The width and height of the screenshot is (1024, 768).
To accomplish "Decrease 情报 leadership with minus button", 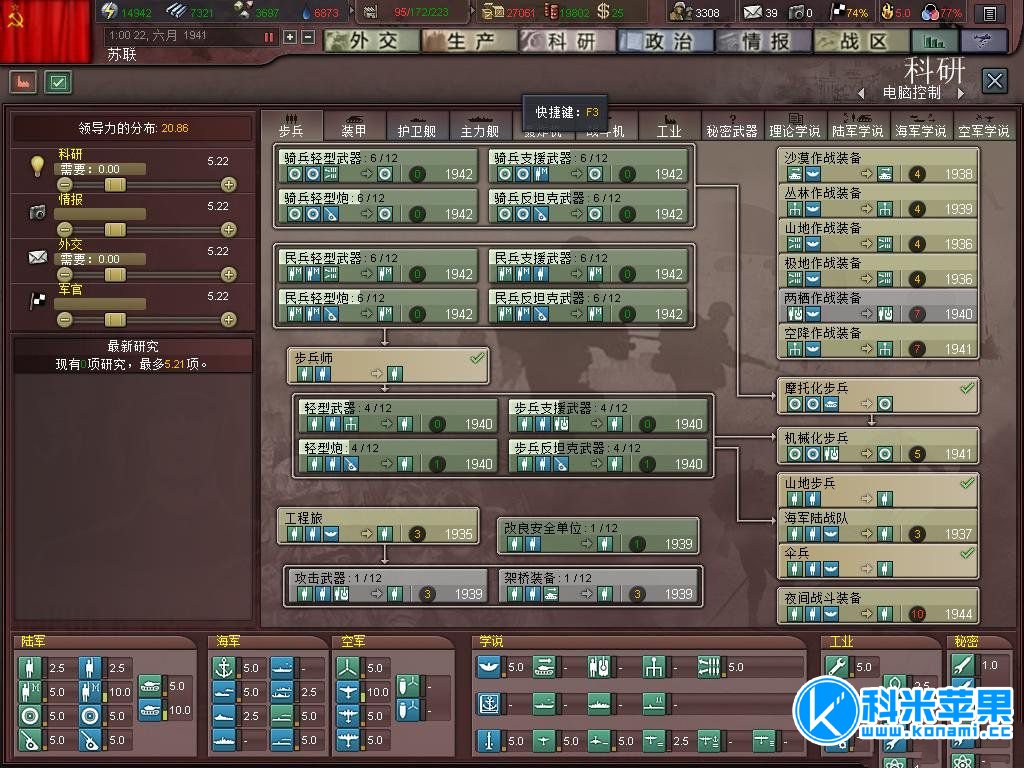I will [x=64, y=229].
